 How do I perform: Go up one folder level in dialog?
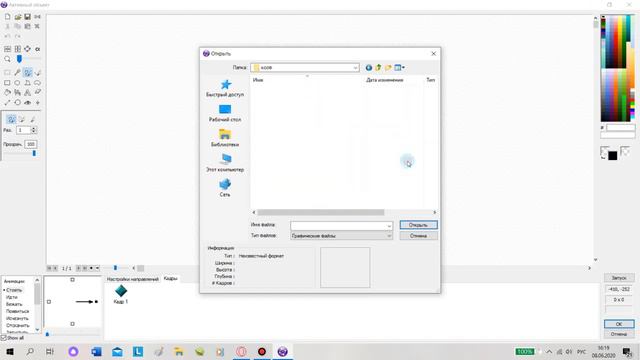[x=378, y=67]
